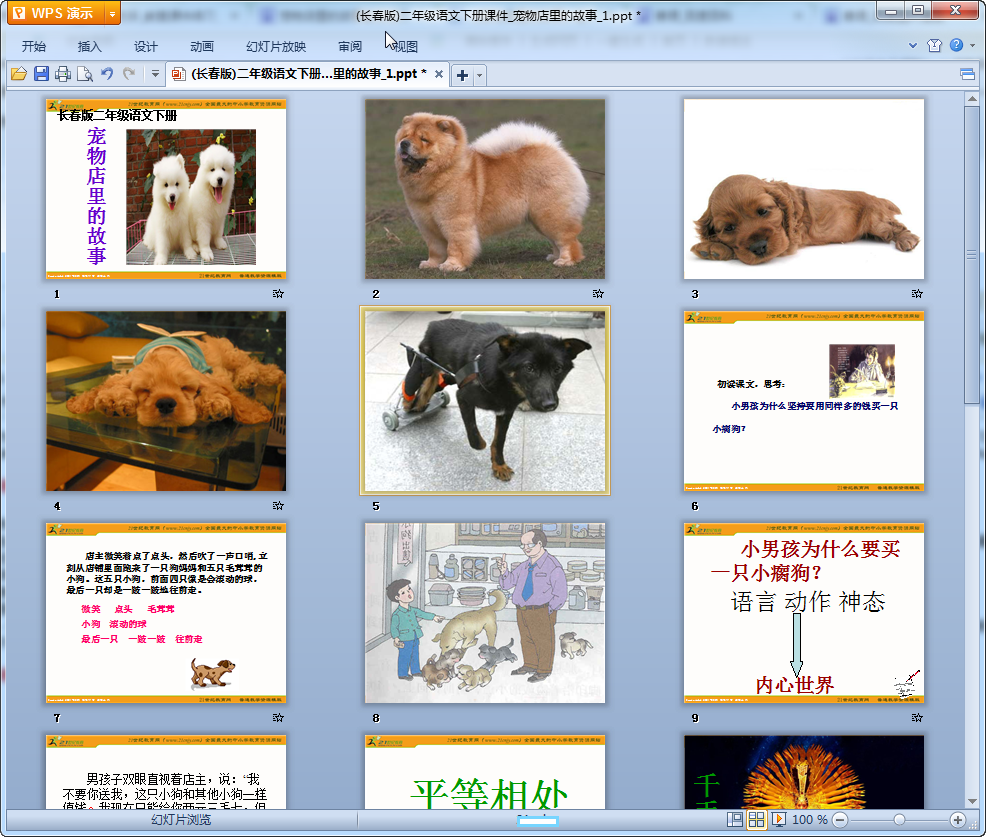Click the 幻灯片浏览 status bar label
The width and height of the screenshot is (986, 837).
coord(181,819)
